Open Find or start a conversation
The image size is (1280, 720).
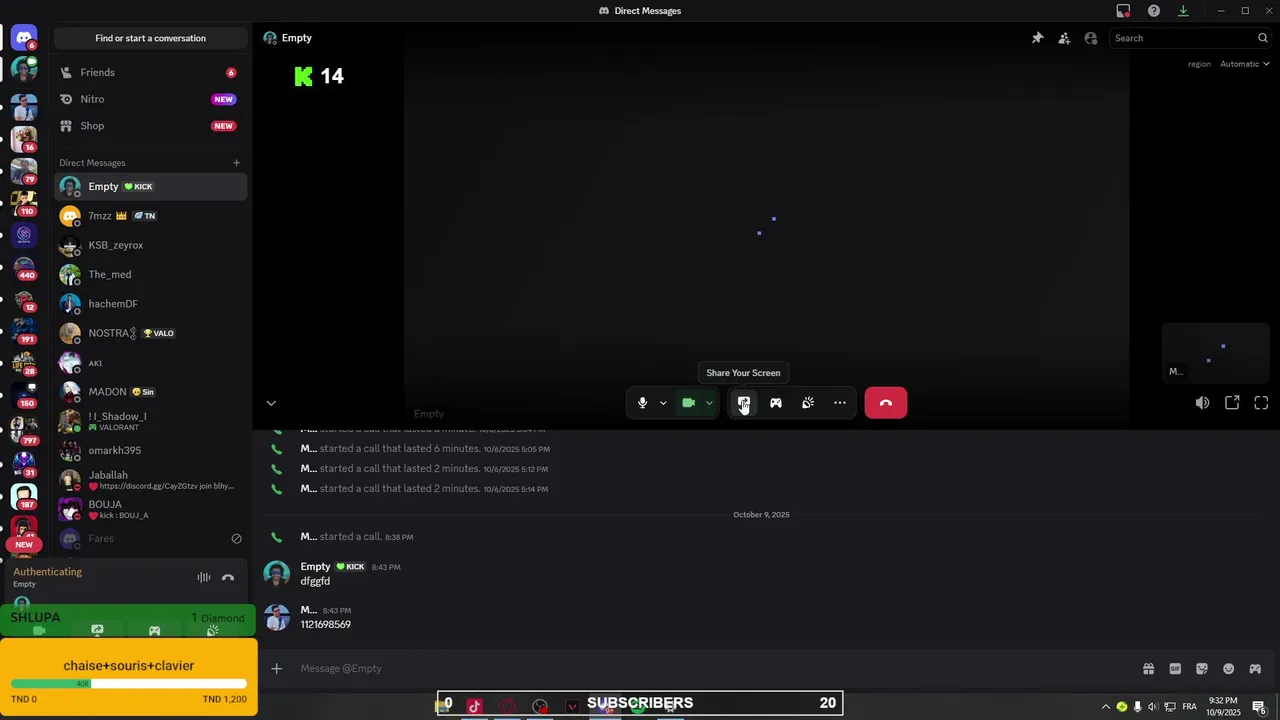(151, 38)
